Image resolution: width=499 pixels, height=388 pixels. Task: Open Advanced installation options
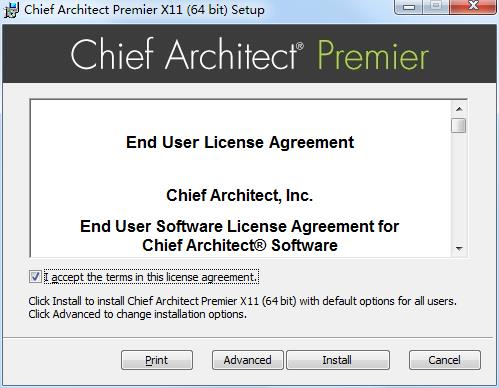(247, 360)
